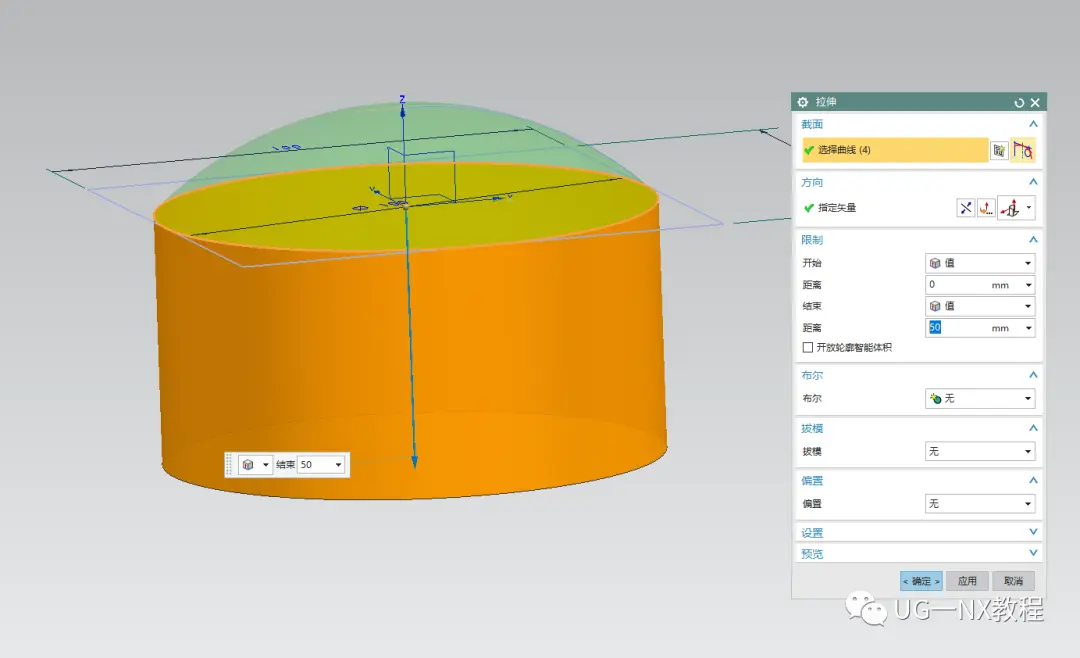This screenshot has width=1080, height=658.
Task: Reset the 拉伸 dialog with the refresh icon
Action: pos(1019,103)
